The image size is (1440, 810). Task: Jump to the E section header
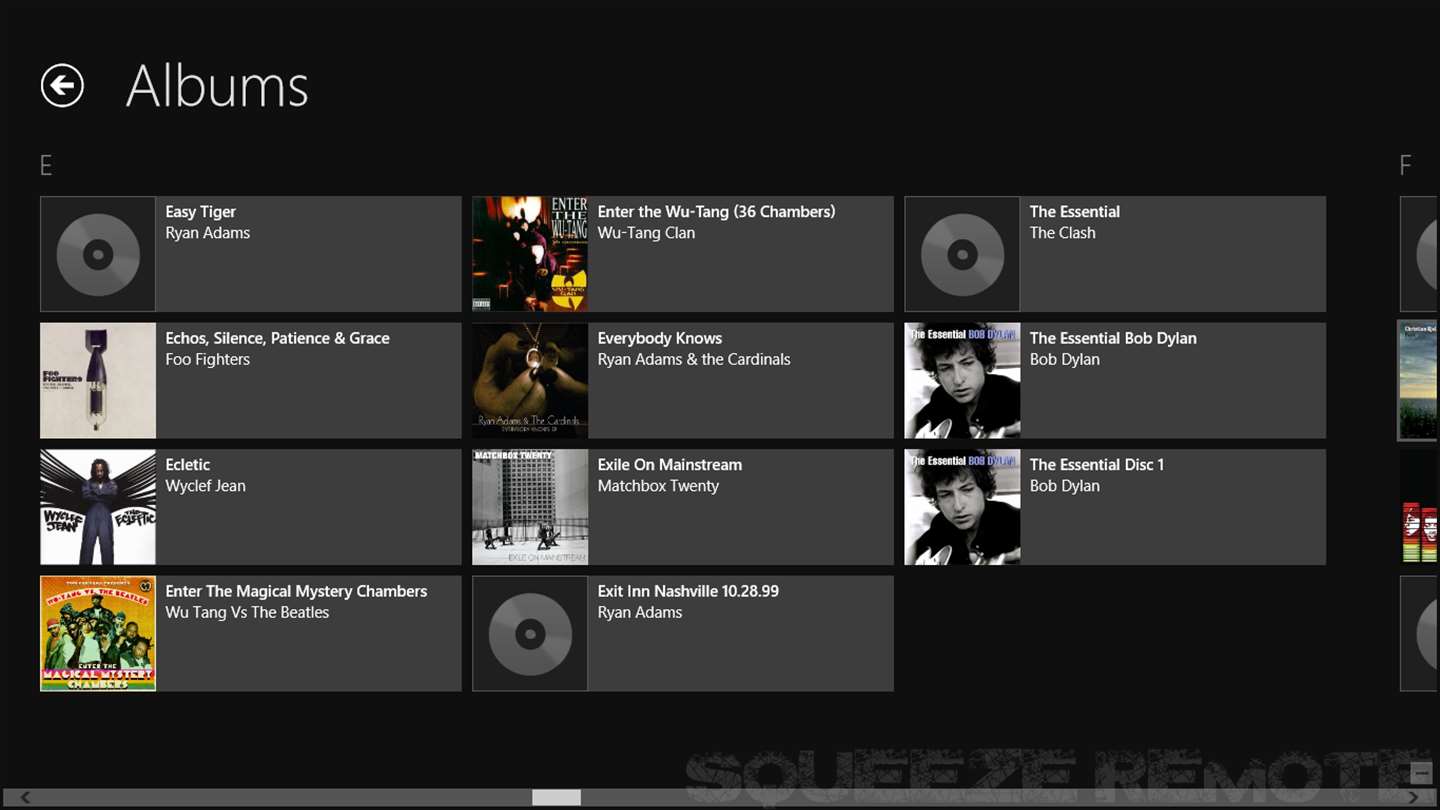click(46, 165)
